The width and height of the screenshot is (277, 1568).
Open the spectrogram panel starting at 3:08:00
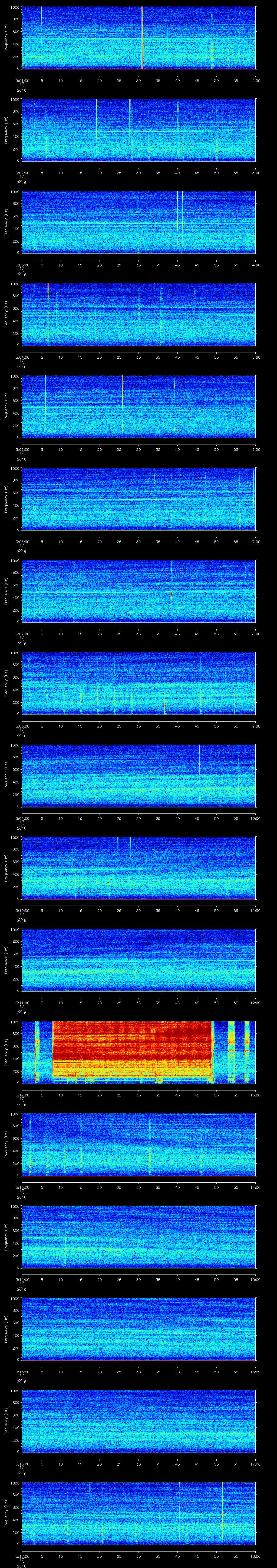(139, 683)
